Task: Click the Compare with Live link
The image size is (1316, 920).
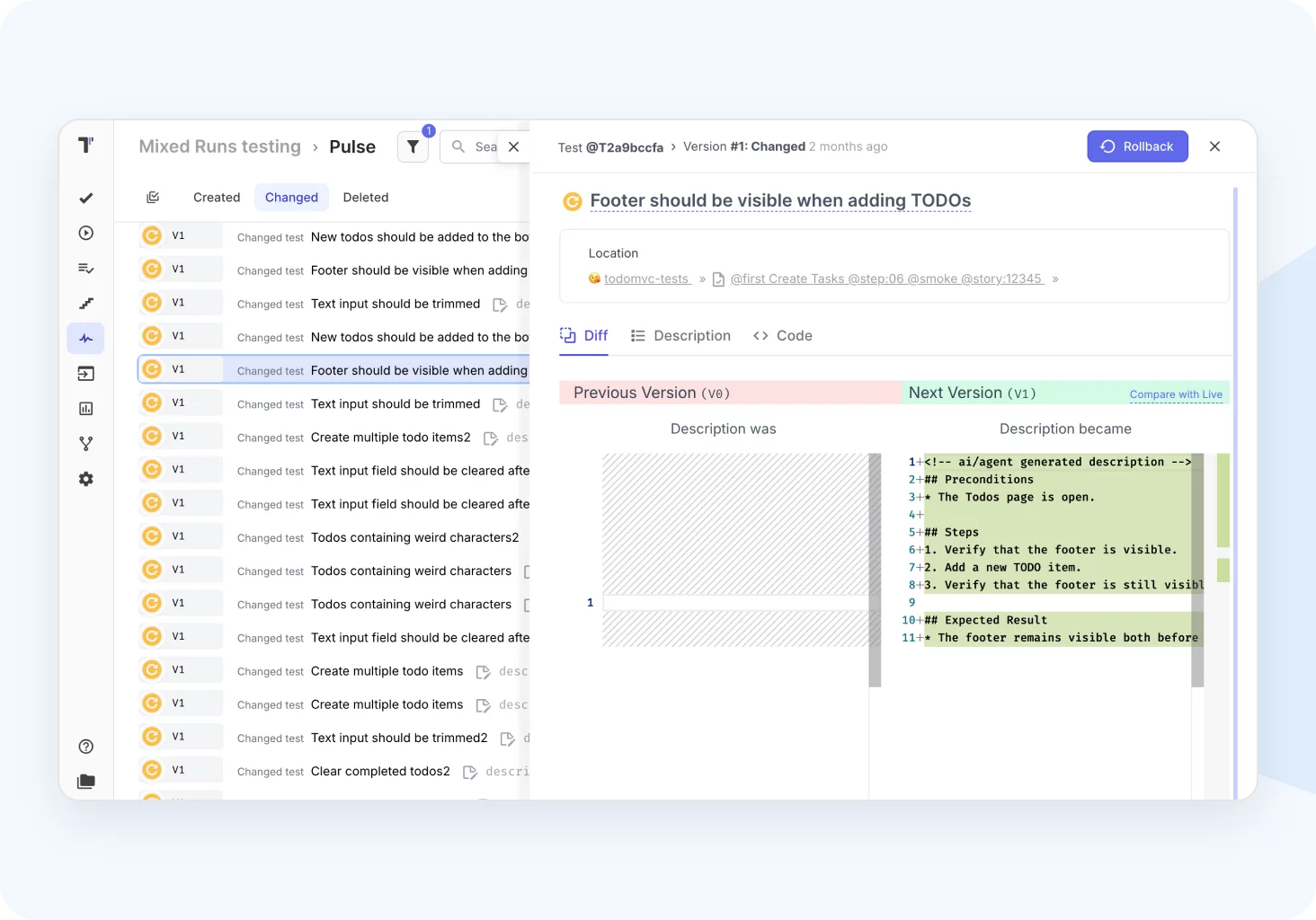Action: [1175, 394]
